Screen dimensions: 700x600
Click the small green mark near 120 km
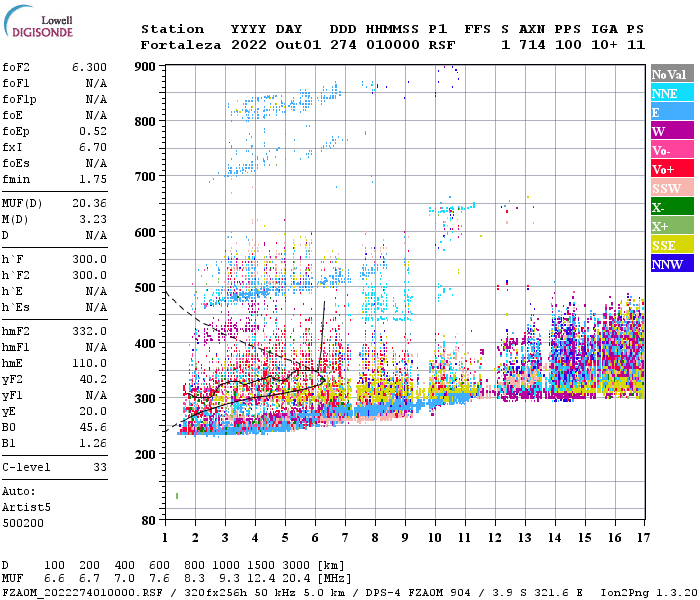[177, 496]
